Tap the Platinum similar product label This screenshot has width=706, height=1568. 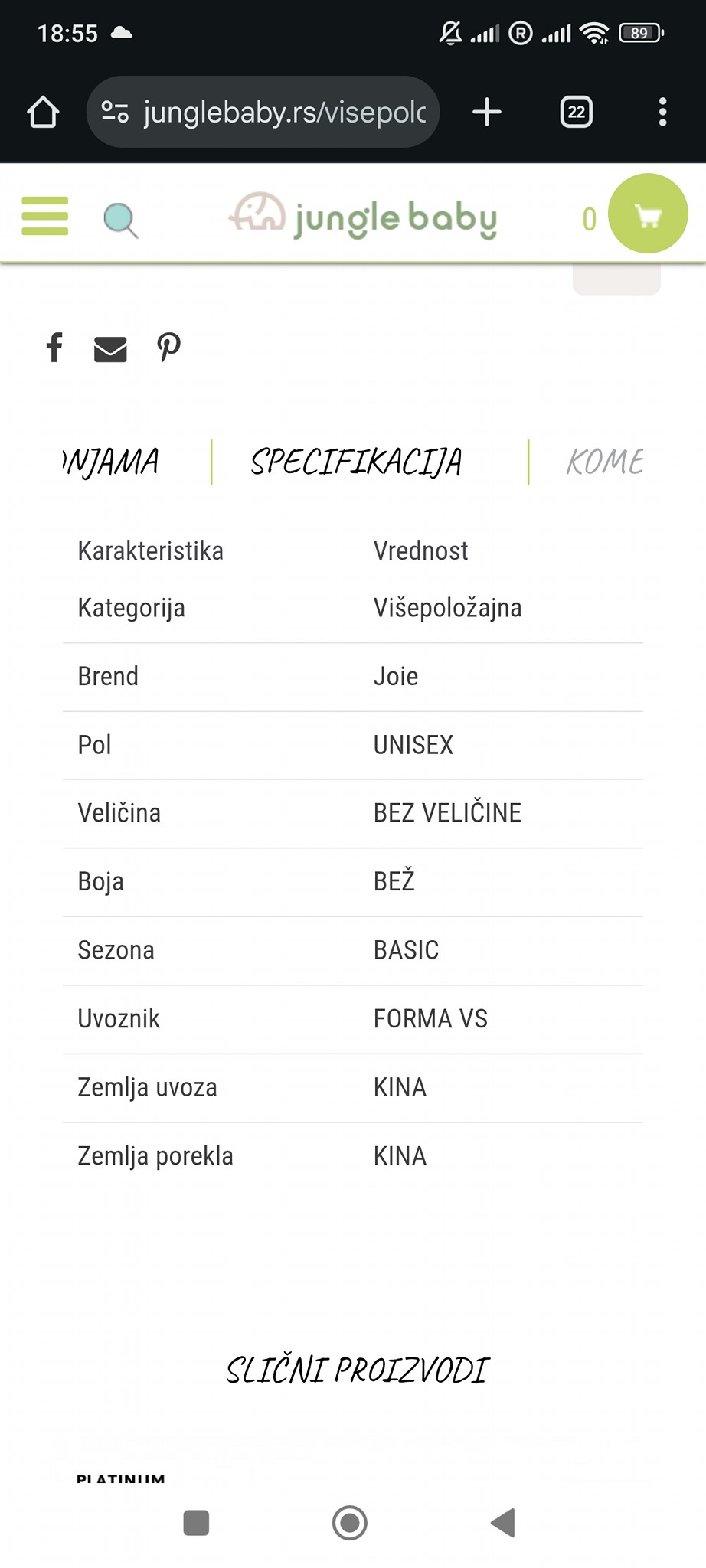(x=120, y=1478)
